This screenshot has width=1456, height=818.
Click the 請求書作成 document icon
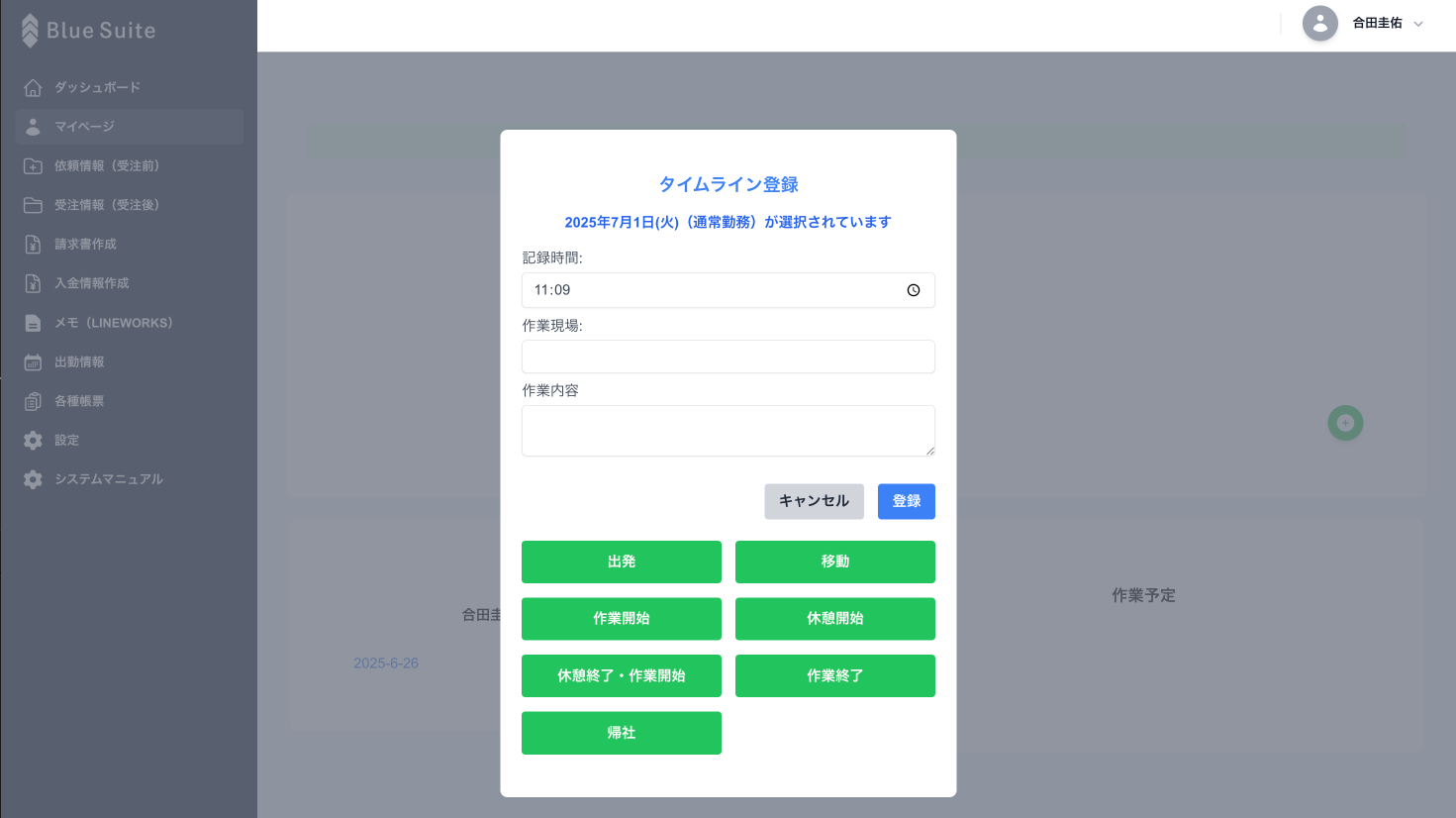tap(33, 245)
